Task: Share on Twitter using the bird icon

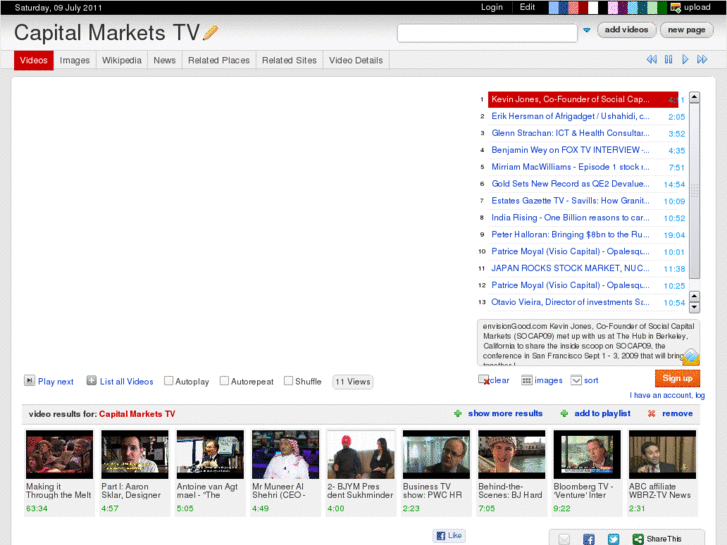Action: (x=613, y=539)
